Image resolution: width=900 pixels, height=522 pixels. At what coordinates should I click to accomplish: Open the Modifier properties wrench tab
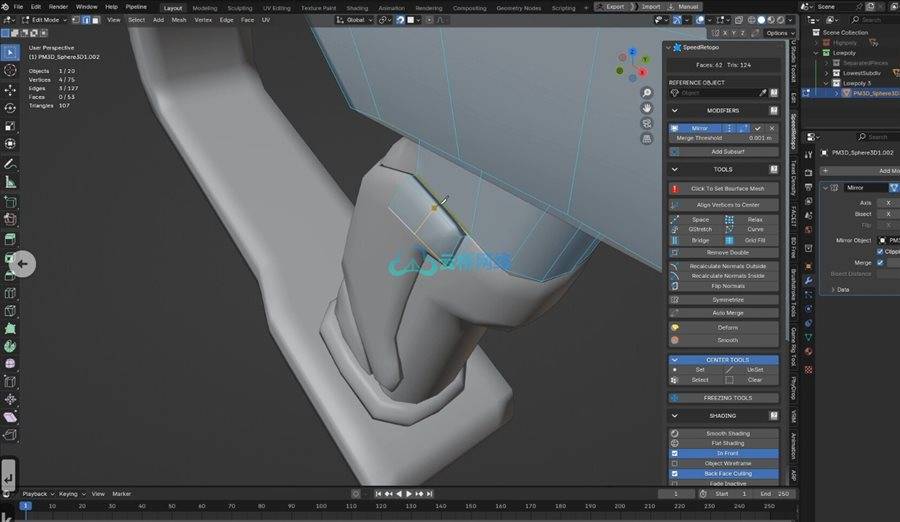808,281
